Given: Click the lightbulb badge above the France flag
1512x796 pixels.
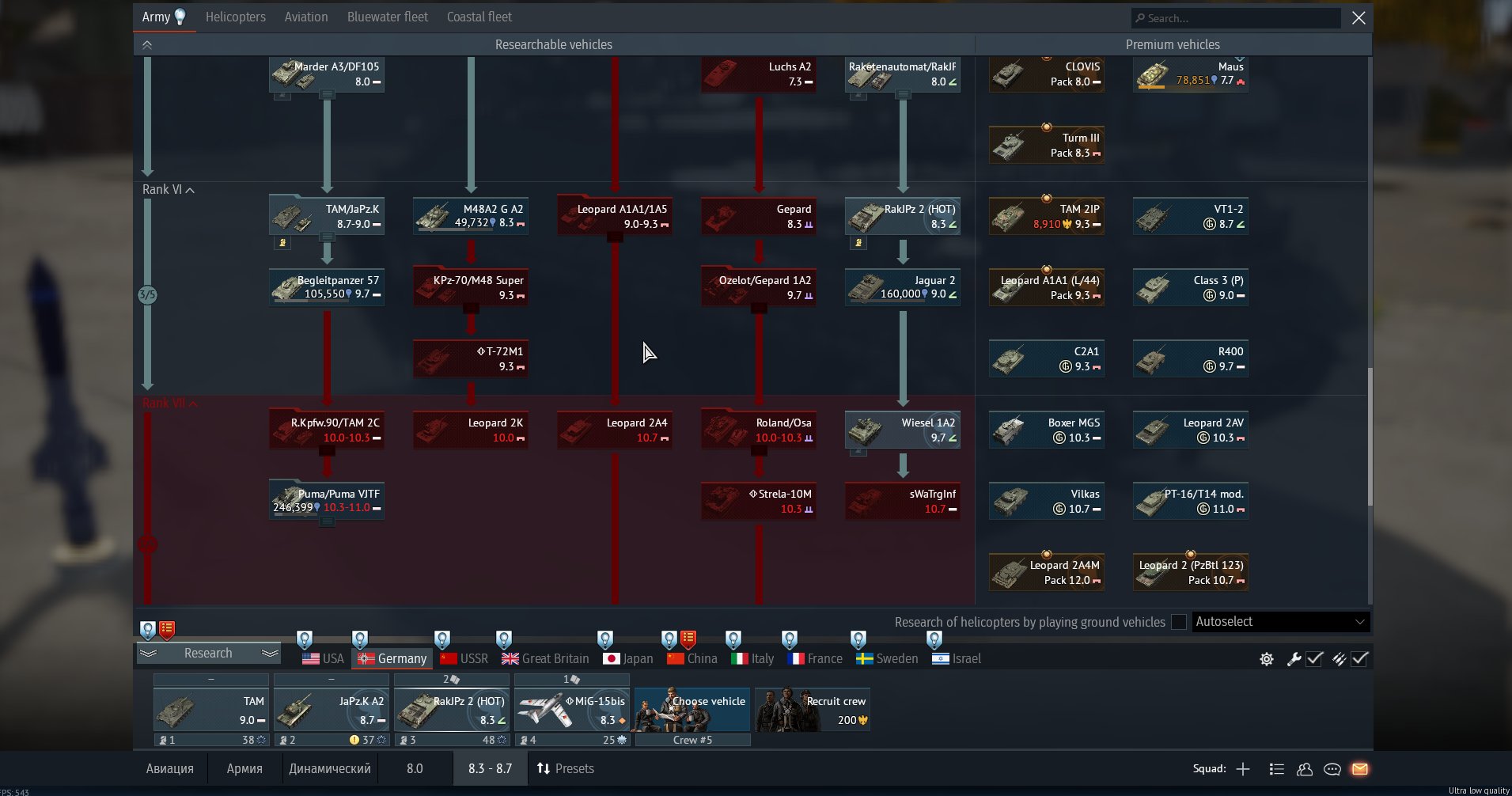Looking at the screenshot, I should (790, 639).
